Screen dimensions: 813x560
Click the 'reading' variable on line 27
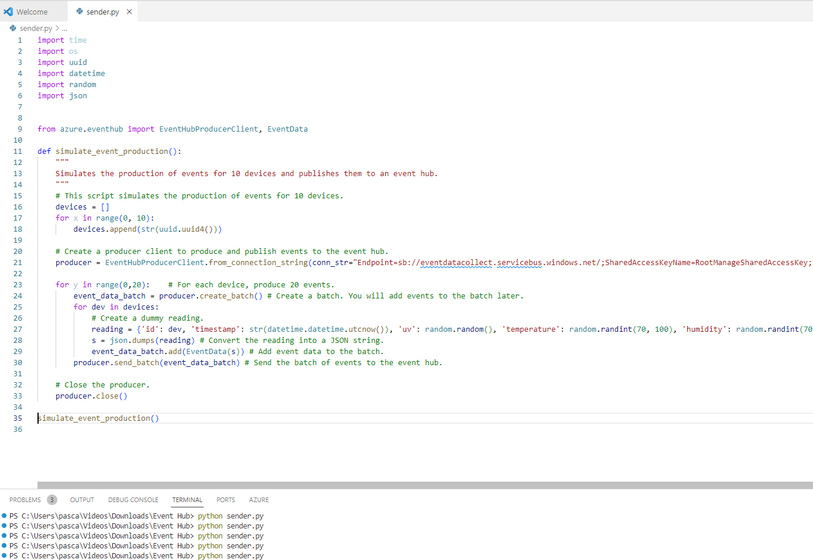tap(107, 329)
